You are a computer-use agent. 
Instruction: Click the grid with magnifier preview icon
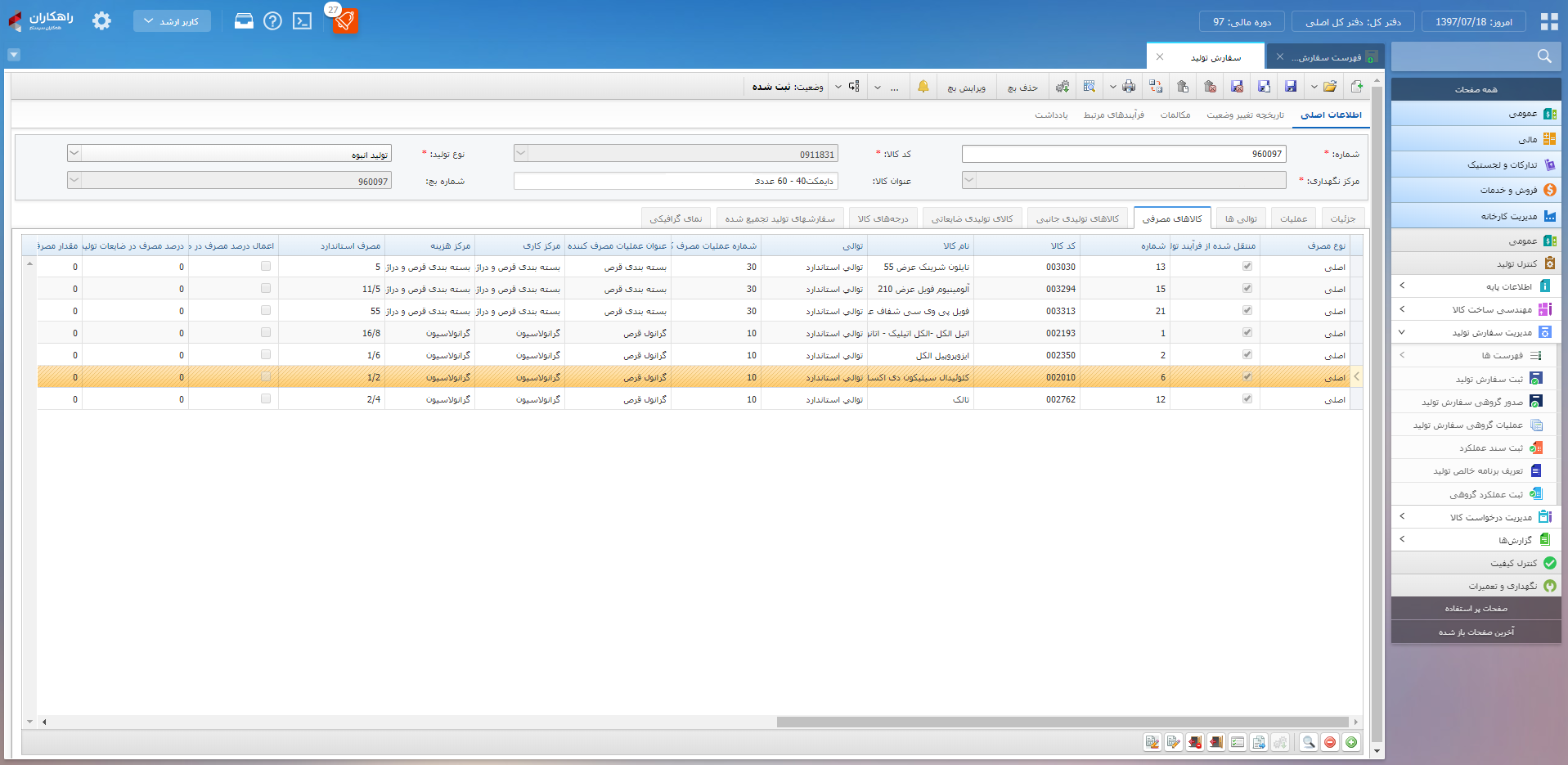click(1090, 87)
